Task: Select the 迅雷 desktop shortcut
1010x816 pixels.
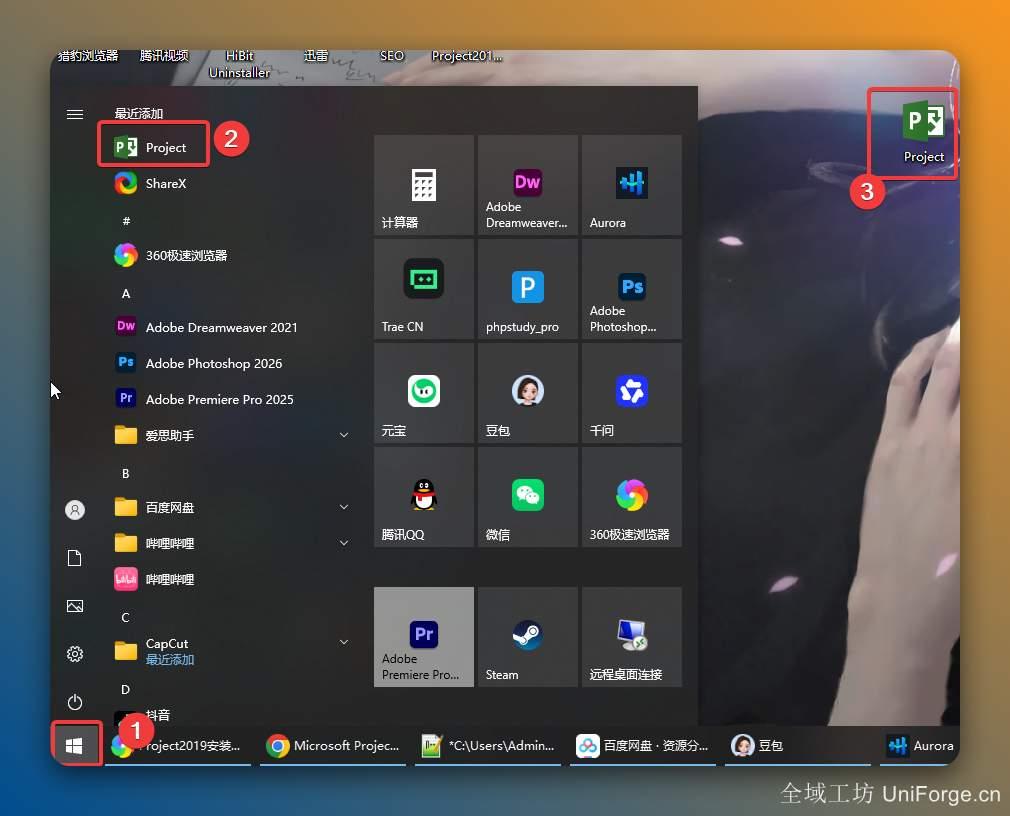Action: pos(316,56)
